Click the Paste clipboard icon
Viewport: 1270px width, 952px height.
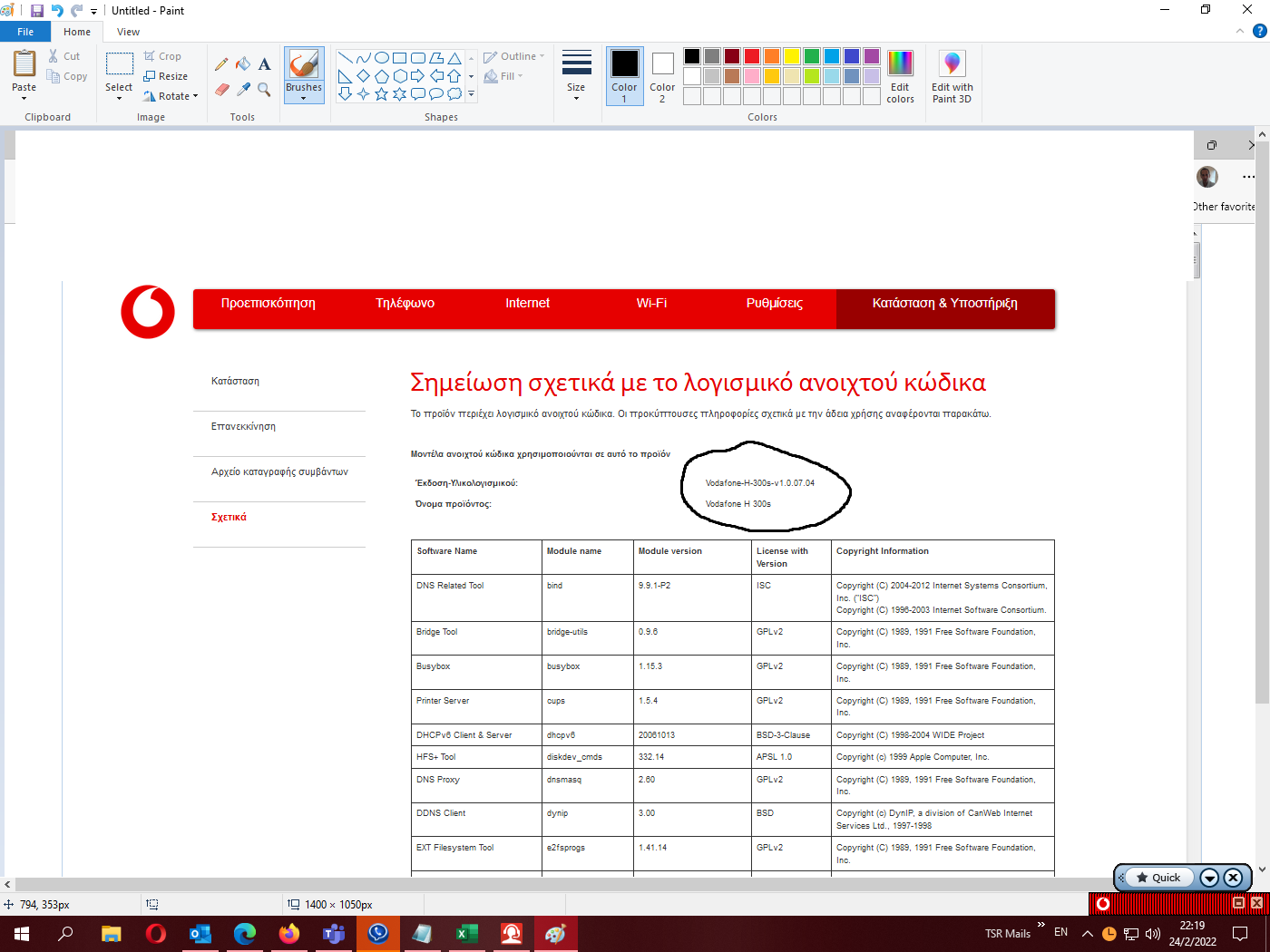(x=24, y=64)
